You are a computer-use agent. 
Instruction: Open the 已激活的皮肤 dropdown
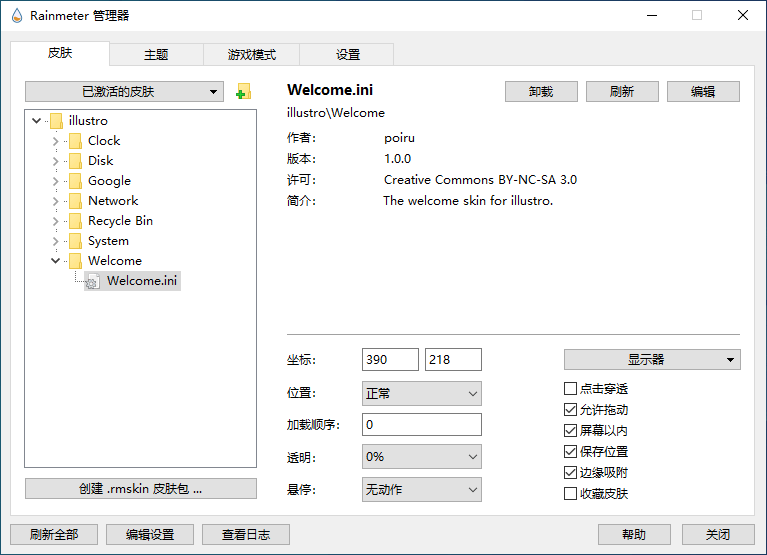(124, 92)
